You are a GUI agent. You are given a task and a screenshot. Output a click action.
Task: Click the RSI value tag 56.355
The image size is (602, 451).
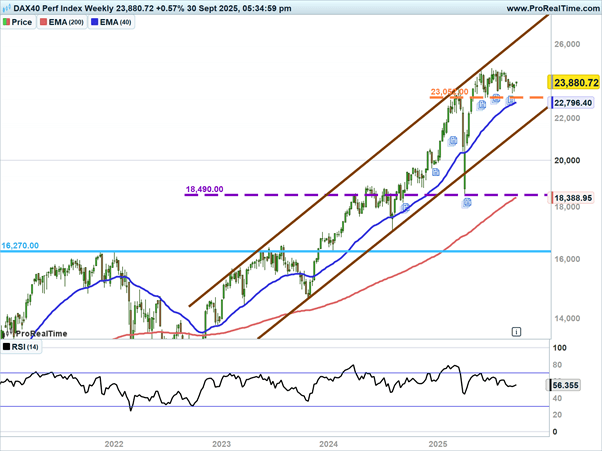point(567,384)
